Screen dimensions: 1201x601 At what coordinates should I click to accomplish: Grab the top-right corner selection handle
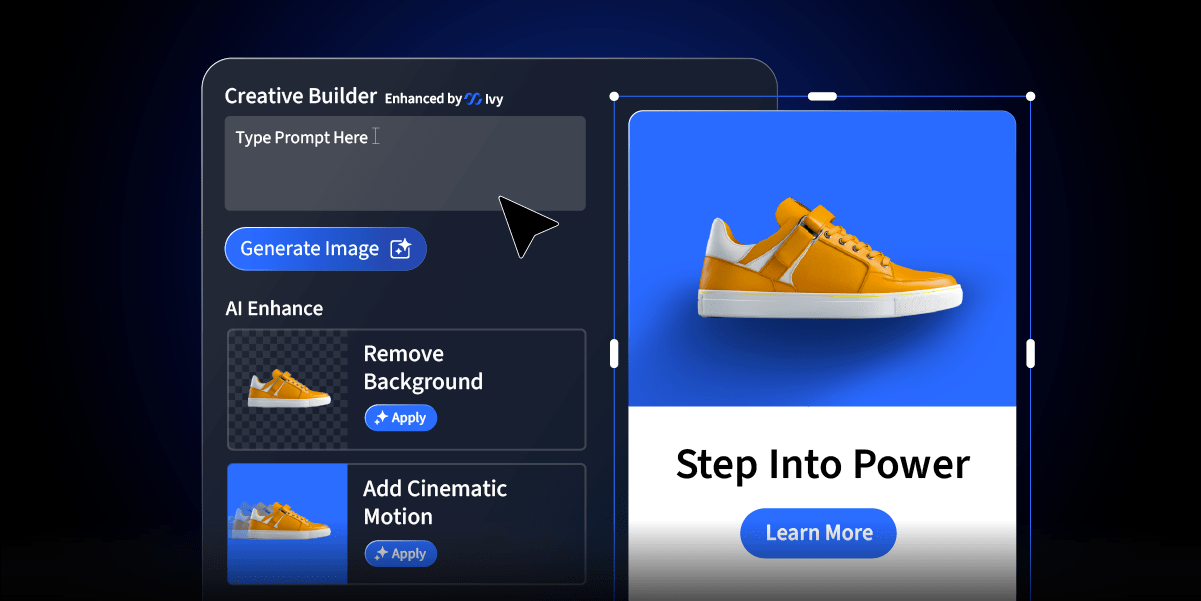1030,97
